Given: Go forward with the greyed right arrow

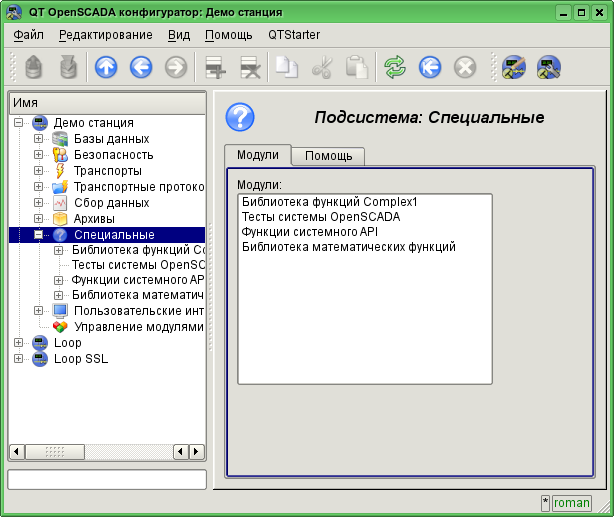Looking at the screenshot, I should coord(176,67).
